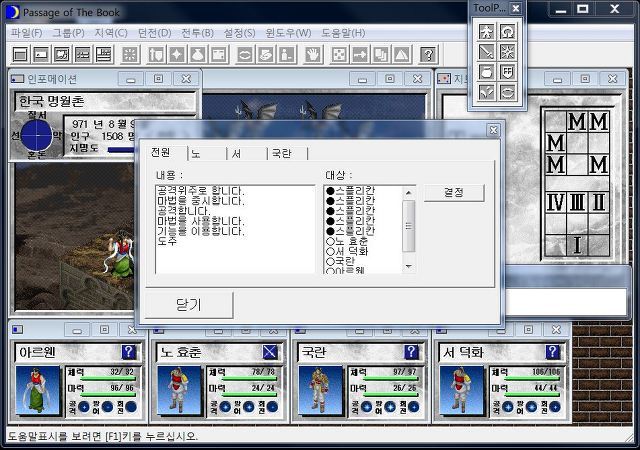Image resolution: width=640 pixels, height=450 pixels.
Task: Click 노 효춘's crossed swords status icon
Action: click(x=270, y=352)
